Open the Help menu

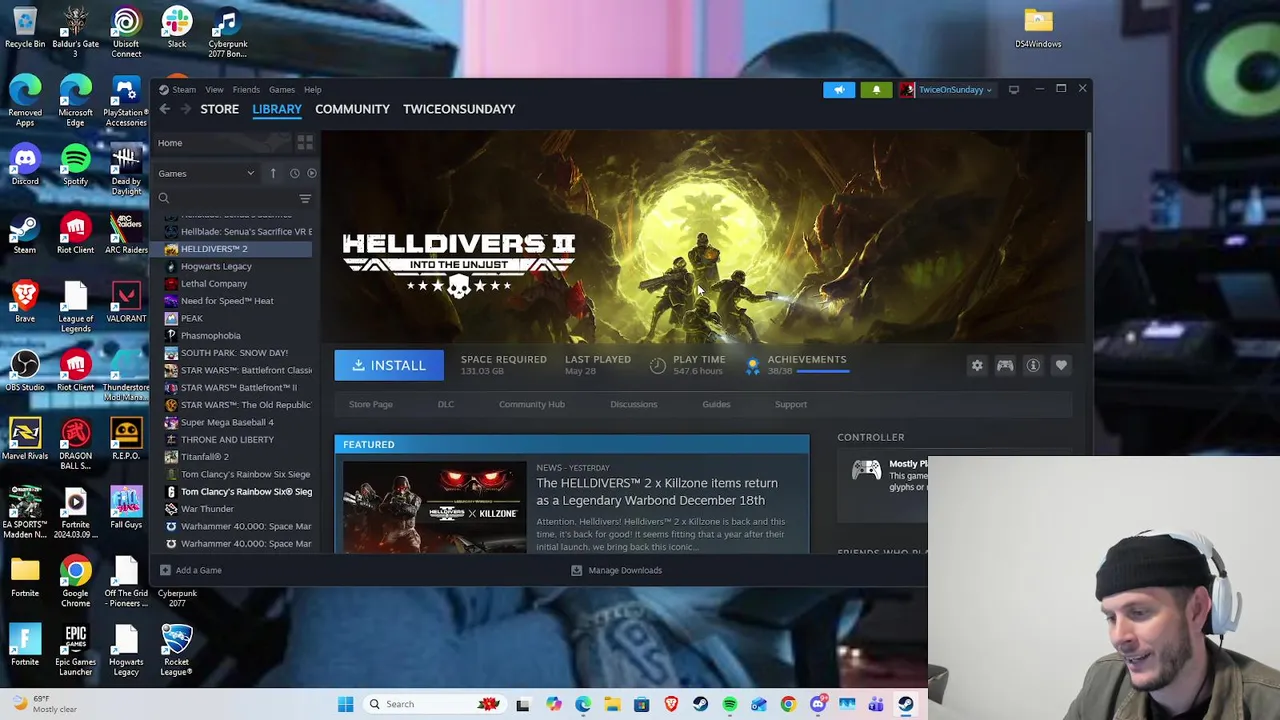pos(313,90)
